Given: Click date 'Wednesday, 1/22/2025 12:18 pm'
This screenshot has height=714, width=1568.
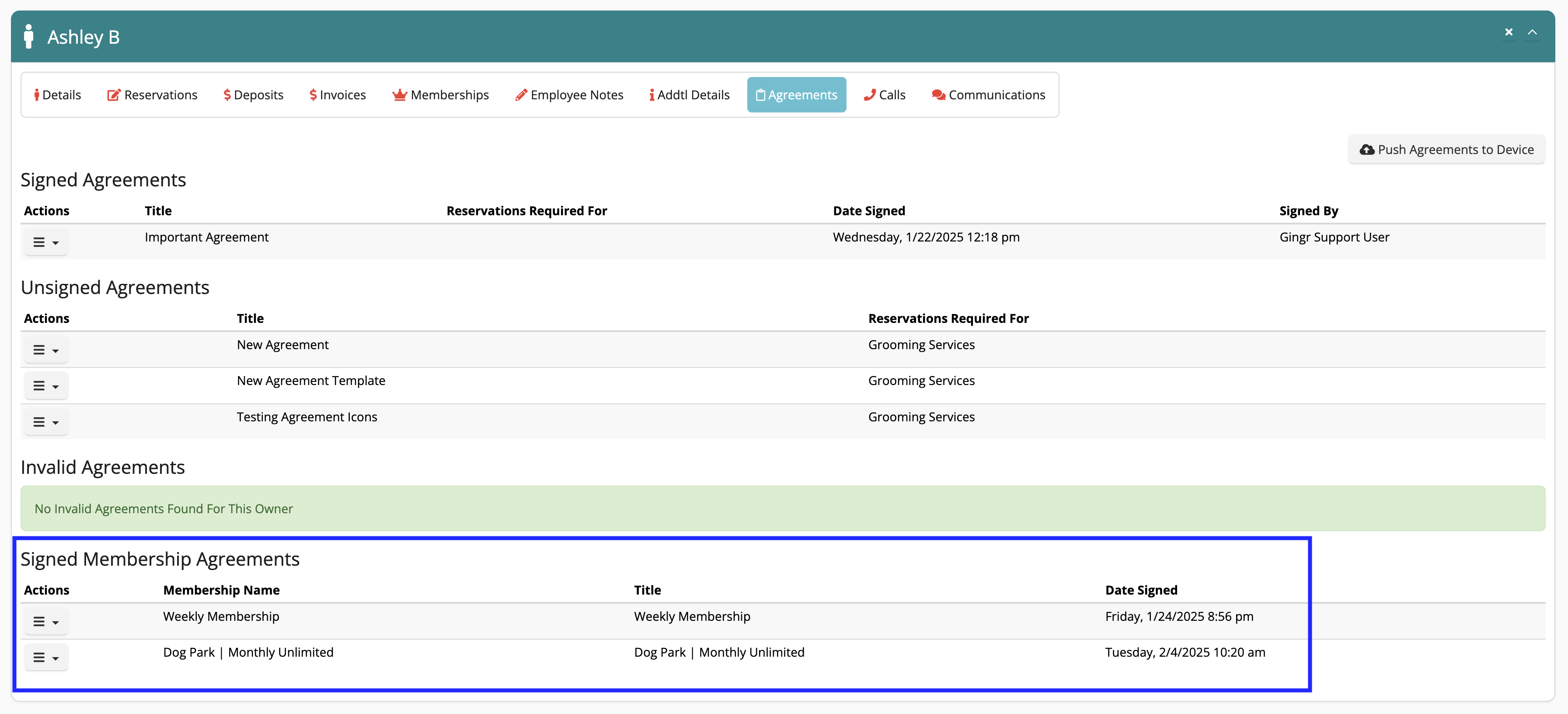Looking at the screenshot, I should 926,237.
